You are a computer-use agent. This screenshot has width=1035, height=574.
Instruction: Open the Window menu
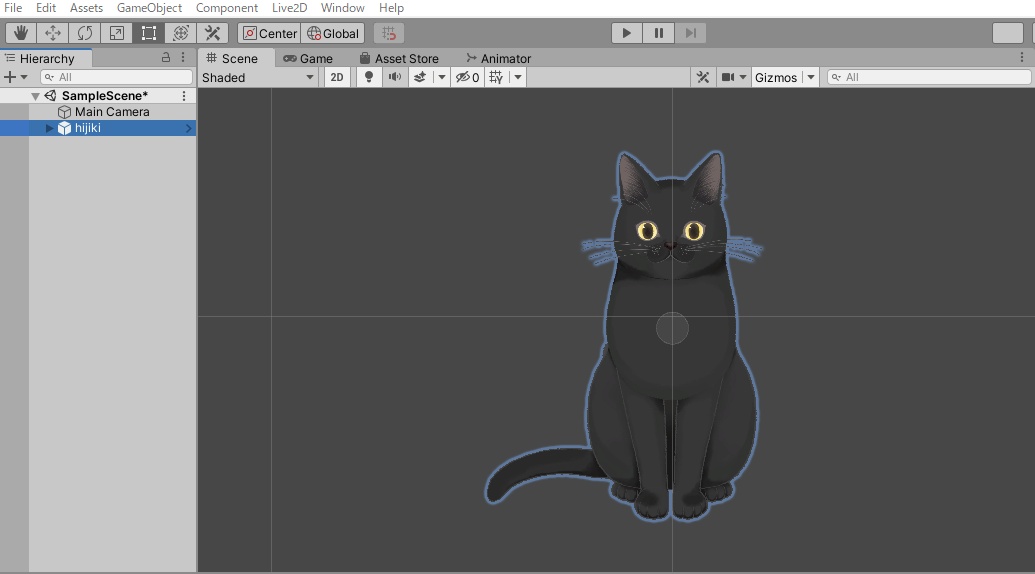[343, 8]
